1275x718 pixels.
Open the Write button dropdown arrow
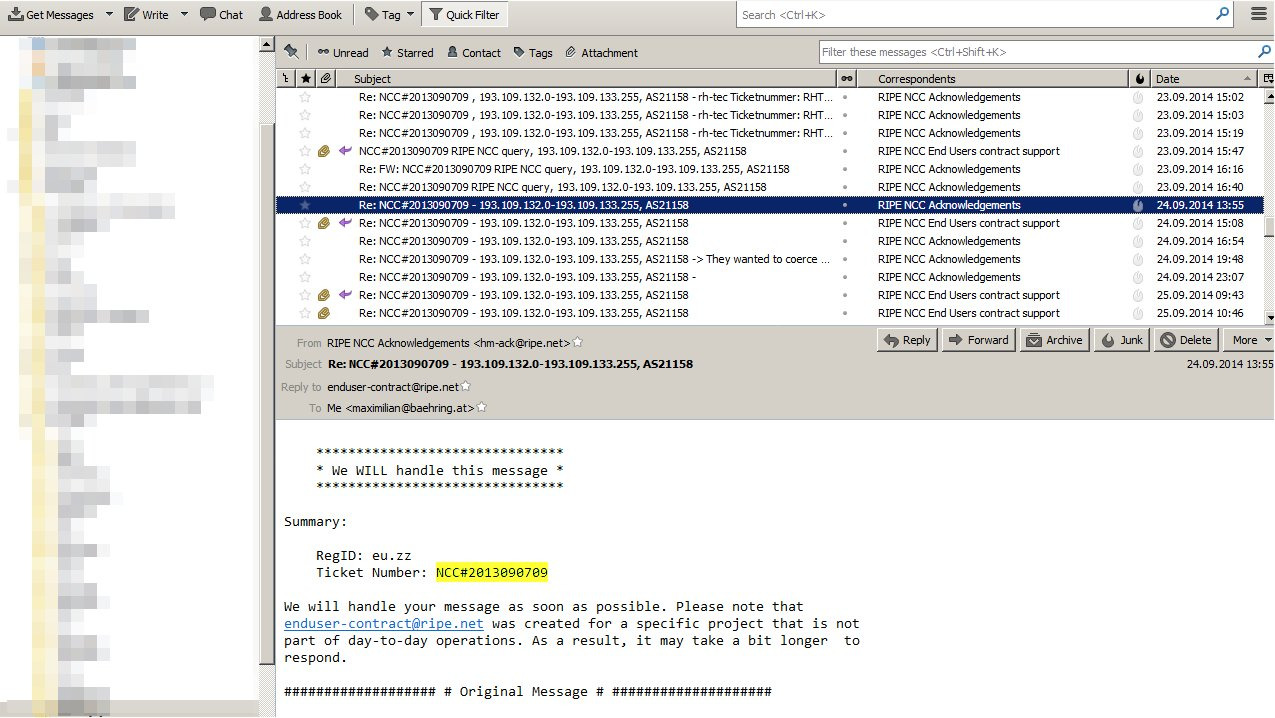tap(184, 15)
